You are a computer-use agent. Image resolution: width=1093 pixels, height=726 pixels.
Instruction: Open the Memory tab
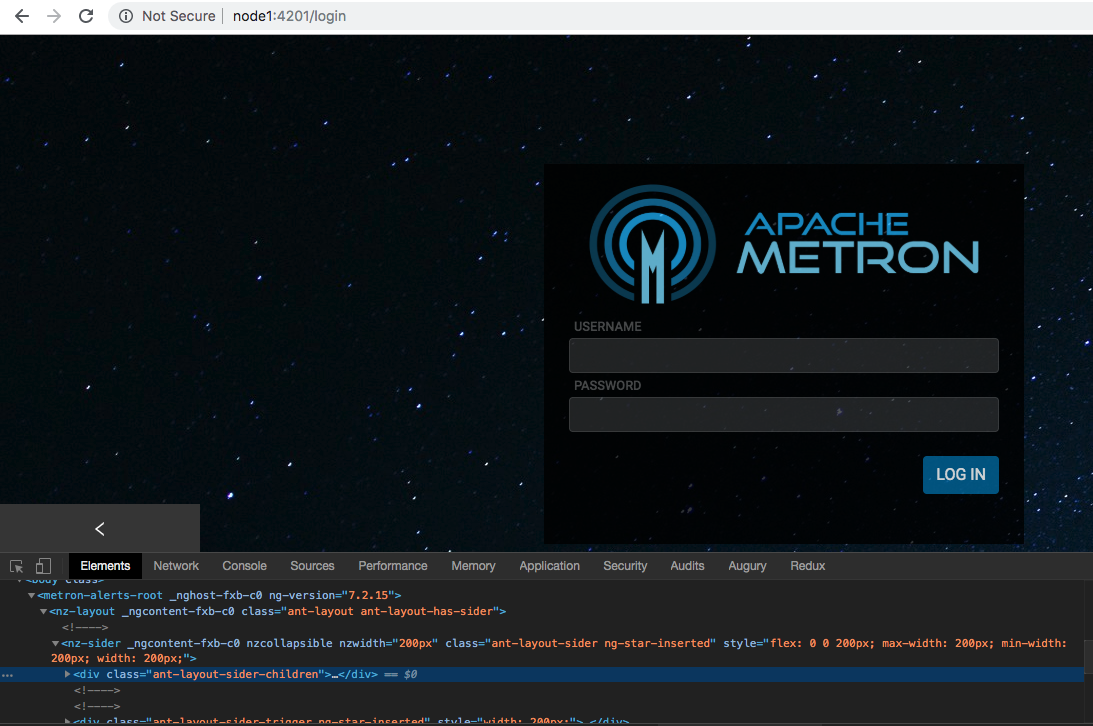pos(473,566)
